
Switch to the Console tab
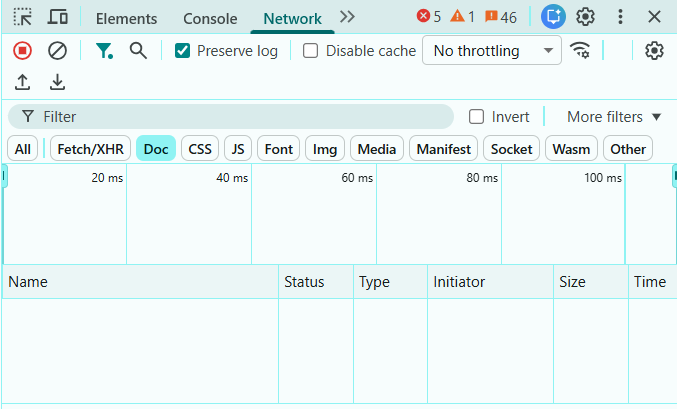(x=210, y=19)
